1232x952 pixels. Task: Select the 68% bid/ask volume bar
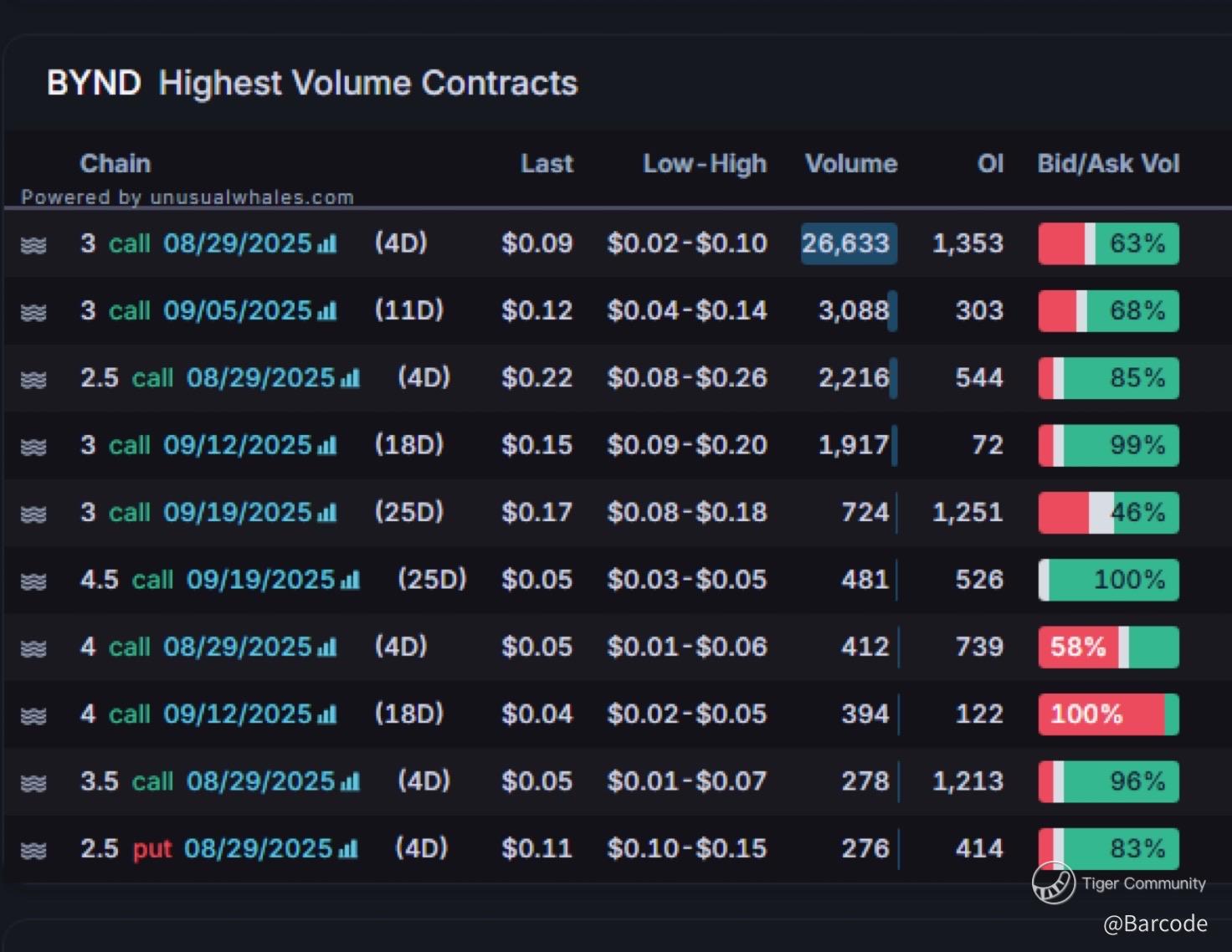click(1109, 311)
